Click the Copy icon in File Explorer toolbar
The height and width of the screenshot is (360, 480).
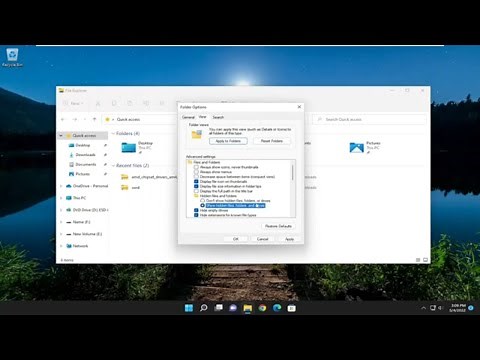point(114,103)
